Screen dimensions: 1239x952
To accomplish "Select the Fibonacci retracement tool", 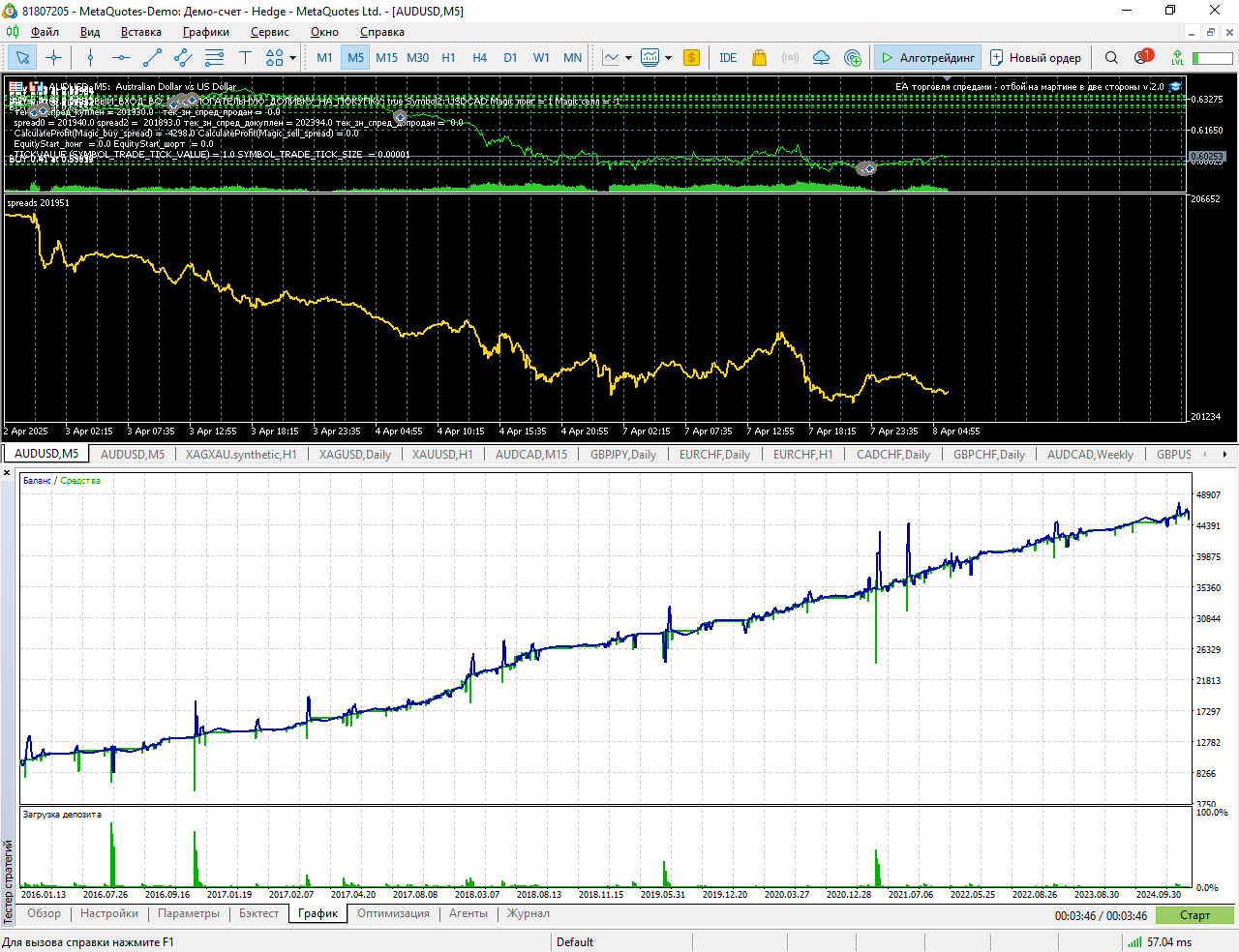I will 214,58.
